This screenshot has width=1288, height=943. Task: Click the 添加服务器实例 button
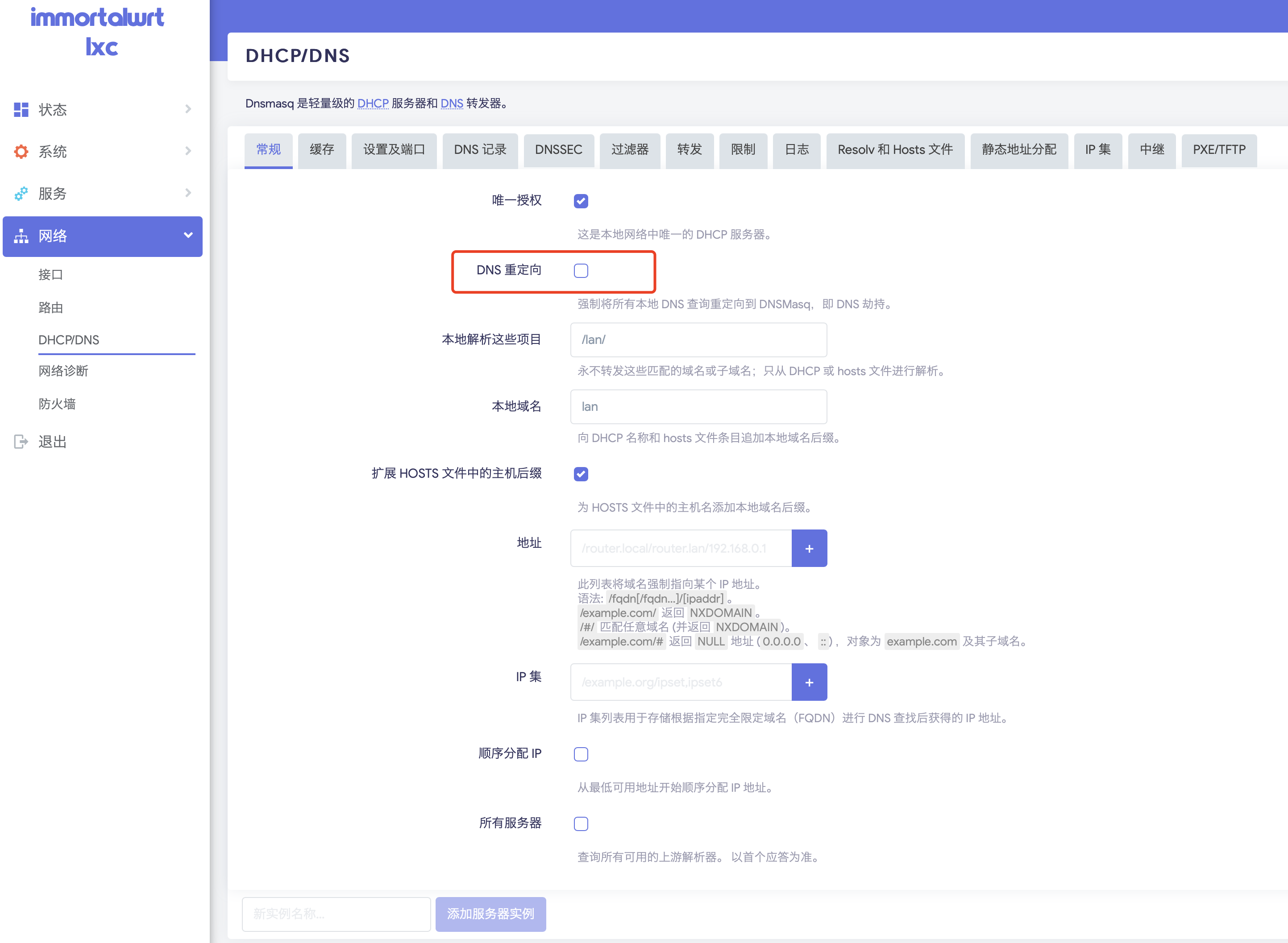490,913
